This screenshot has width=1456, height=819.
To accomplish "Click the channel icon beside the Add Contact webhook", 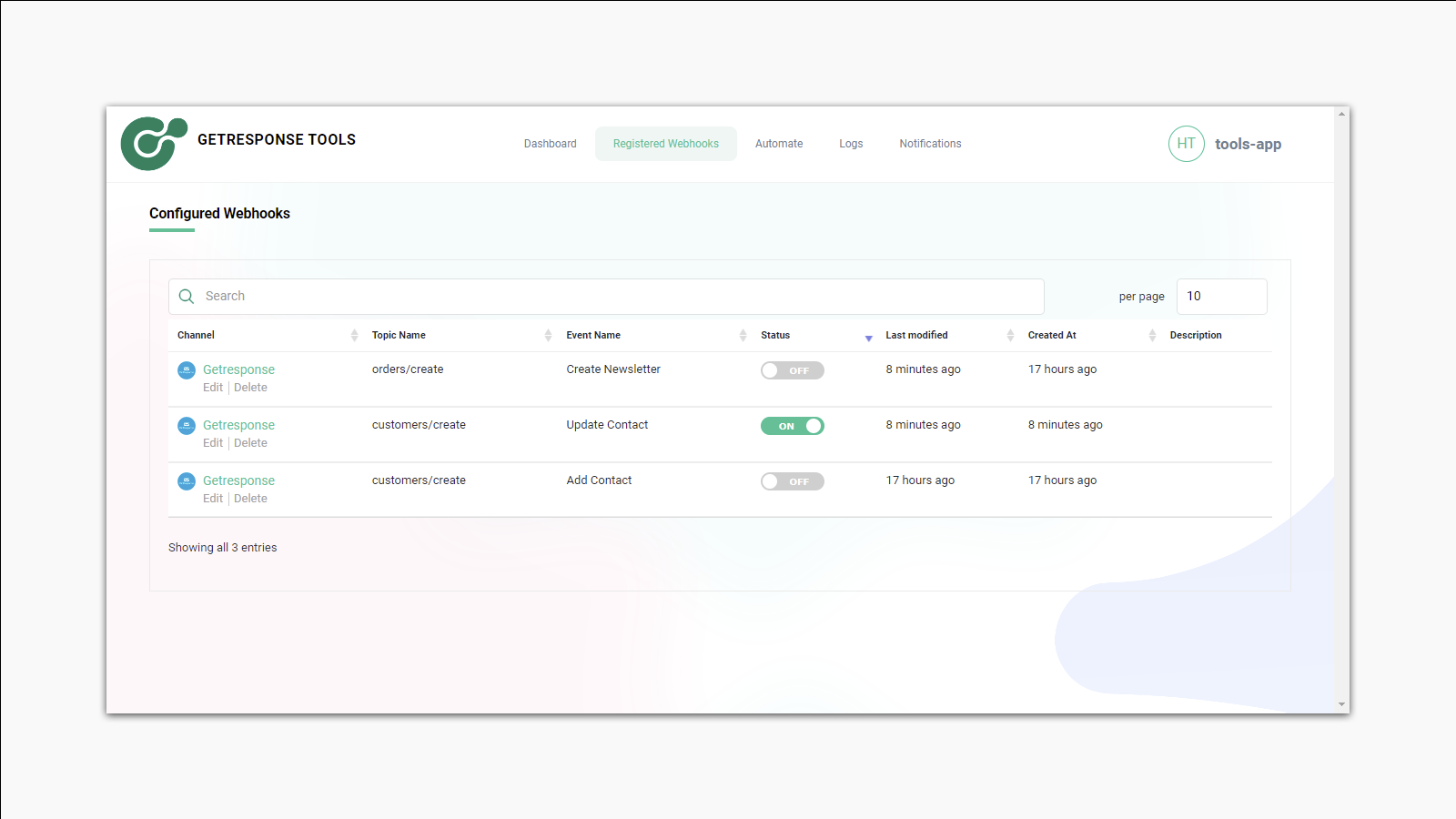I will (x=186, y=481).
